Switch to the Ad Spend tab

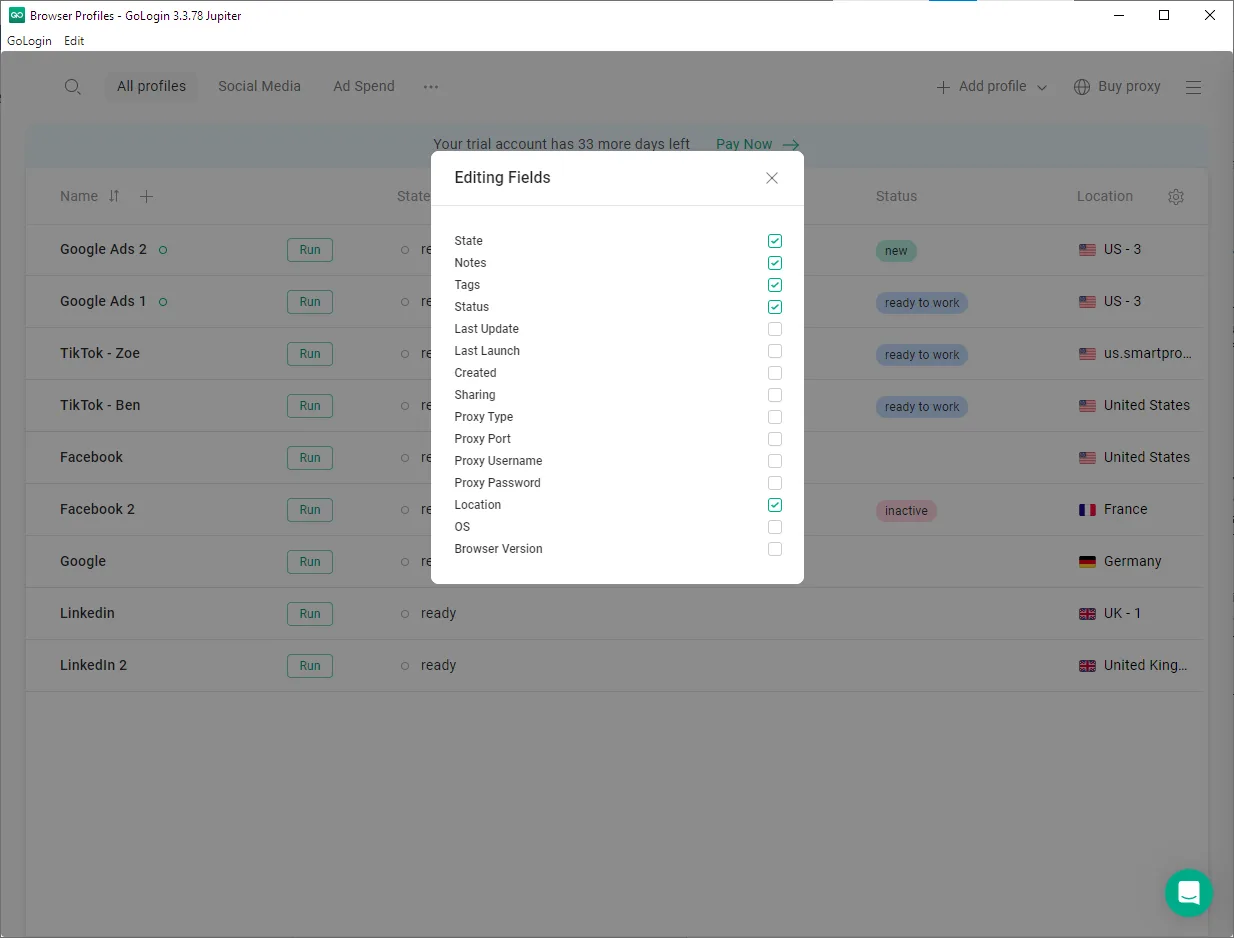point(364,86)
